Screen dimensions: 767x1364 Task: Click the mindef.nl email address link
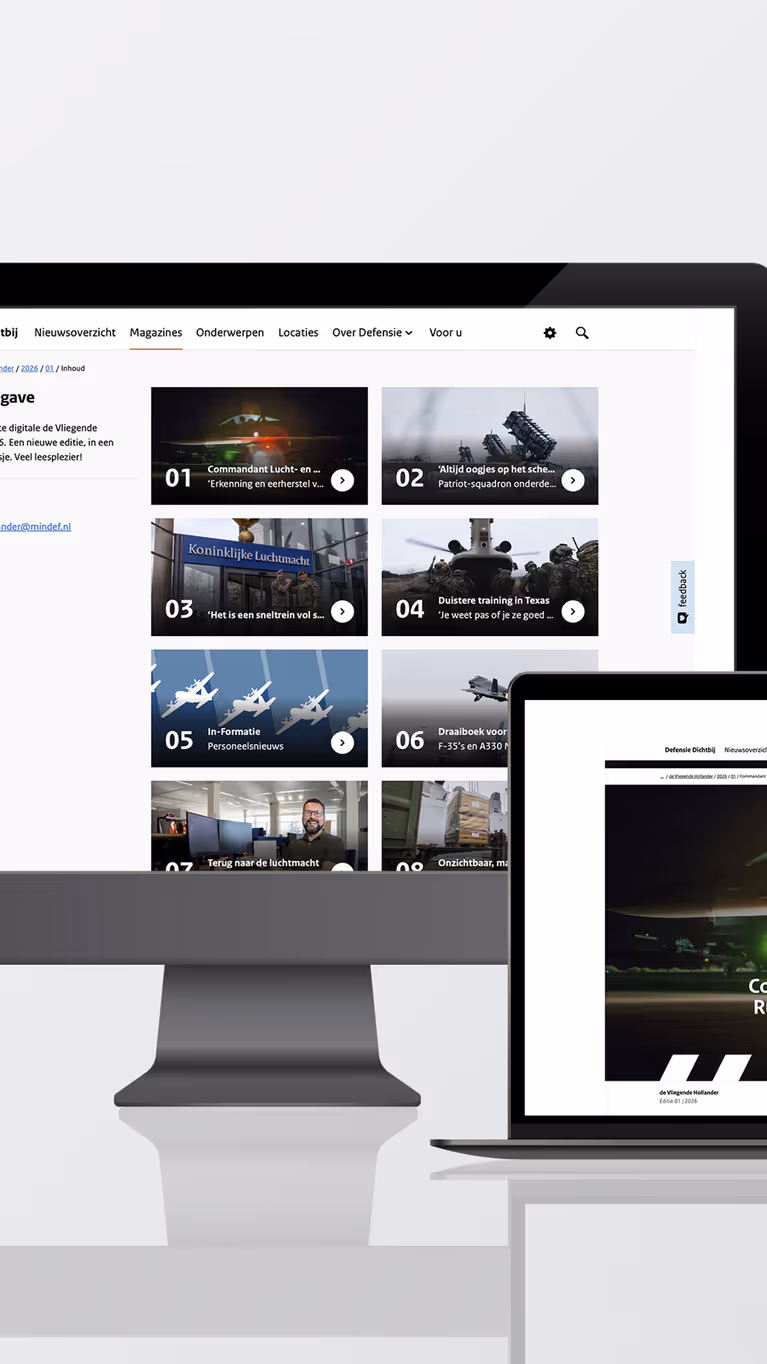click(35, 527)
